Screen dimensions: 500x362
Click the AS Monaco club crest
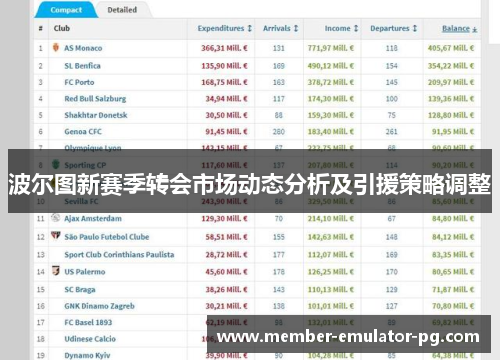coord(56,47)
